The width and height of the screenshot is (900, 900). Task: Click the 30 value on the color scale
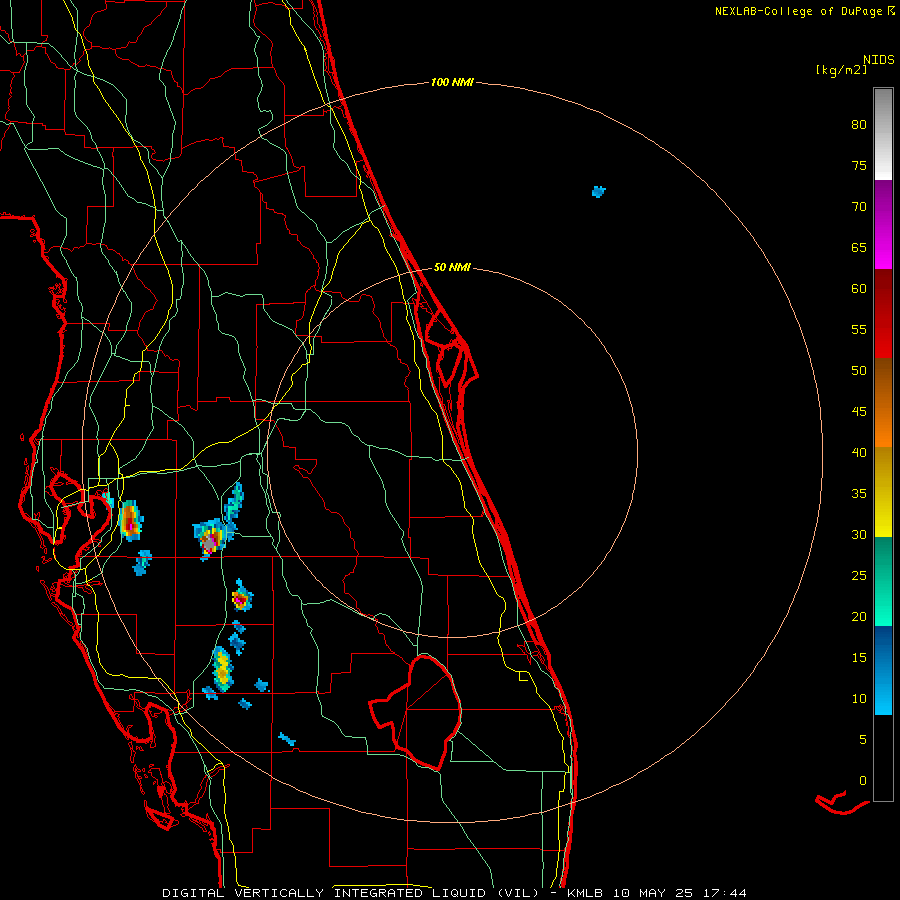[859, 535]
